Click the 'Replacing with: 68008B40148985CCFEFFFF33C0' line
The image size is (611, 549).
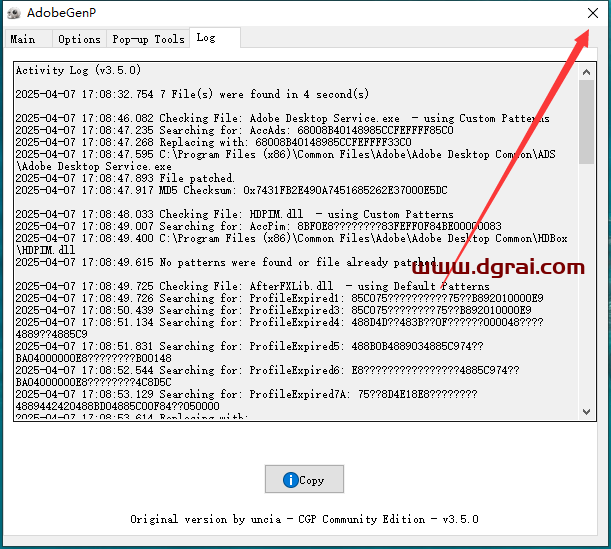(x=214, y=142)
